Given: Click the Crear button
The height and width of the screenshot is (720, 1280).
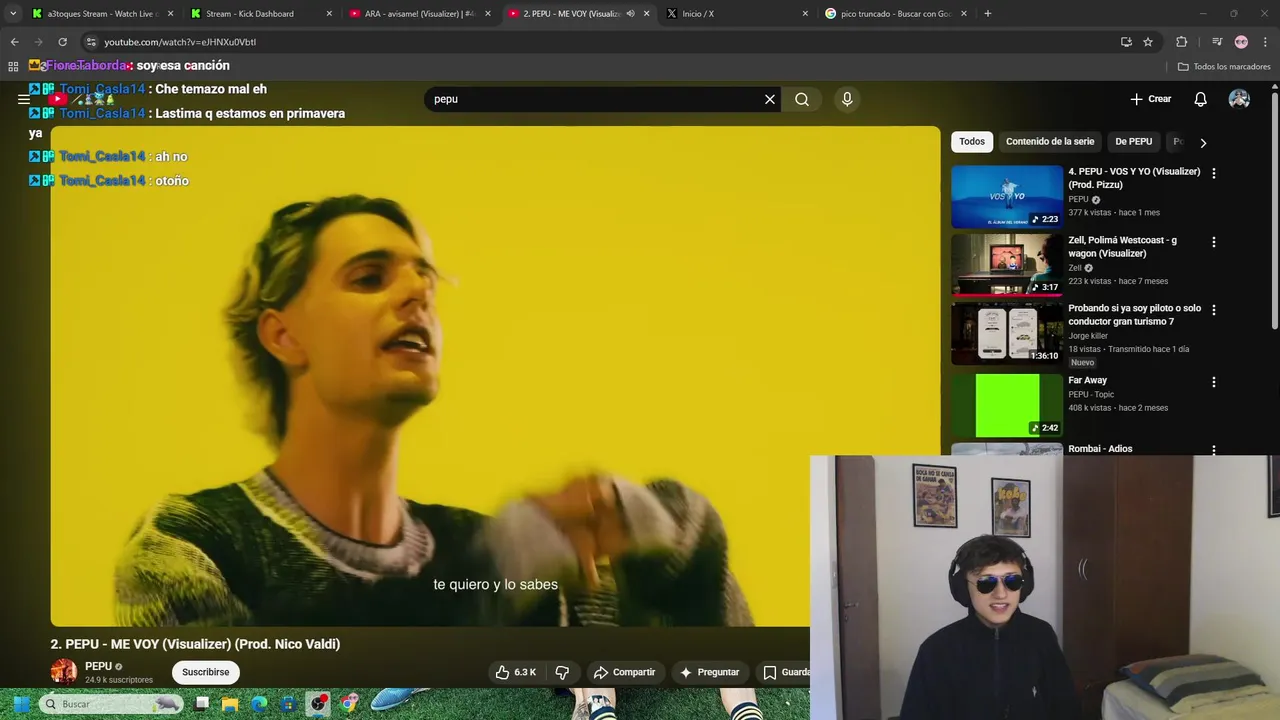Looking at the screenshot, I should point(1150,99).
